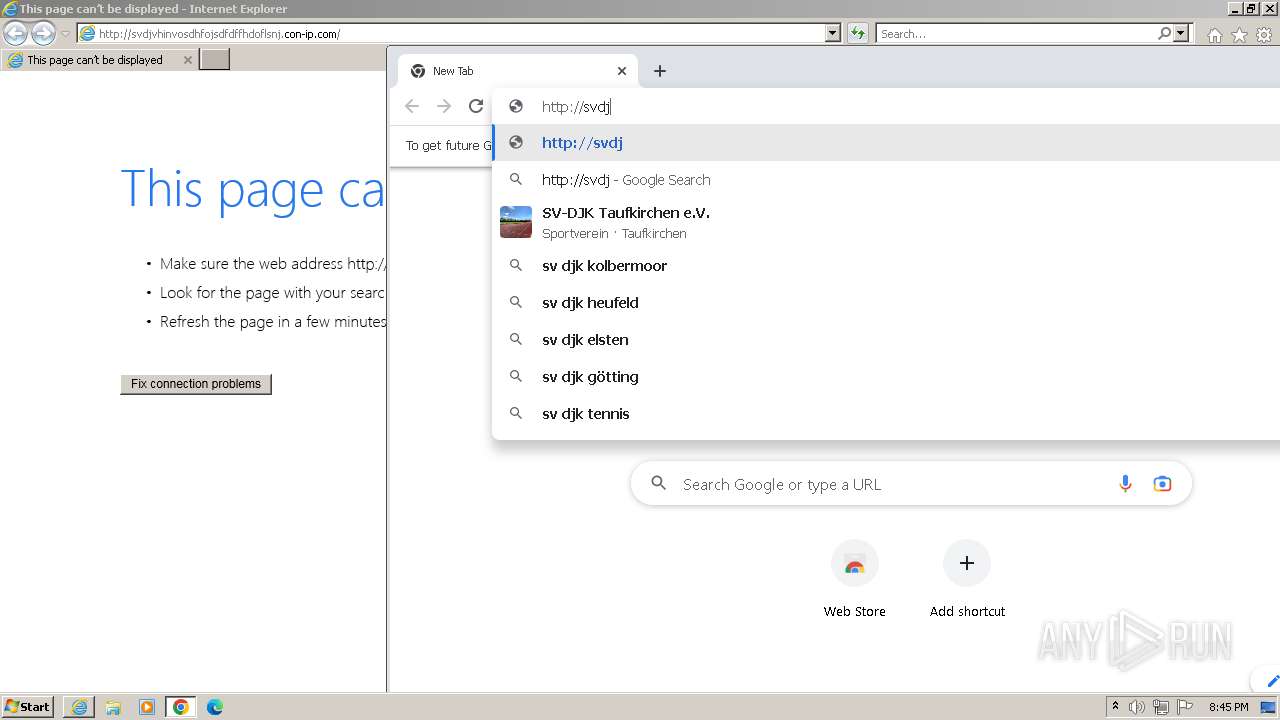The width and height of the screenshot is (1280, 720).
Task: Open Internet Explorer Favorites star
Action: [1239, 35]
